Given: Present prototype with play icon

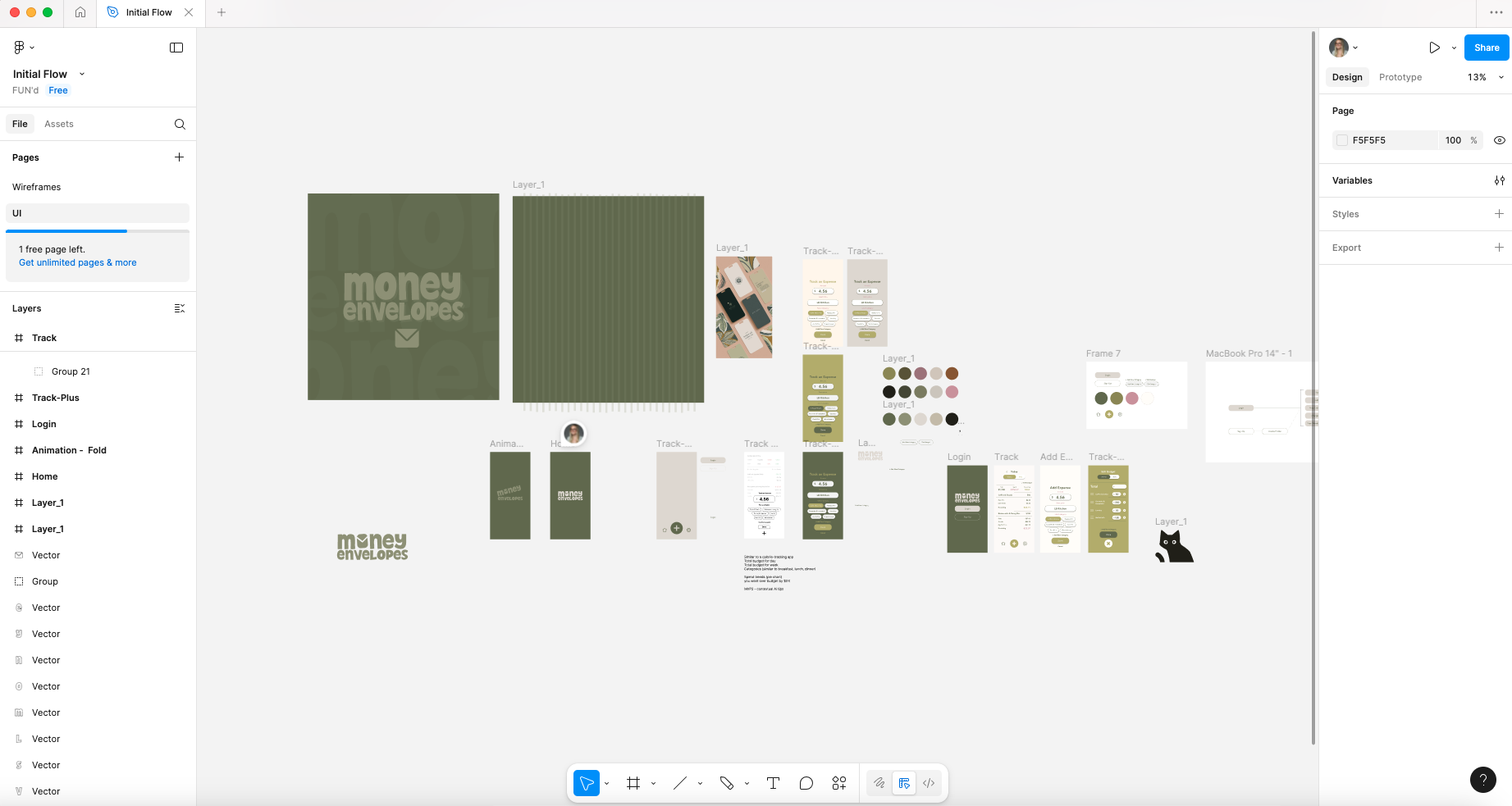Looking at the screenshot, I should [x=1434, y=48].
